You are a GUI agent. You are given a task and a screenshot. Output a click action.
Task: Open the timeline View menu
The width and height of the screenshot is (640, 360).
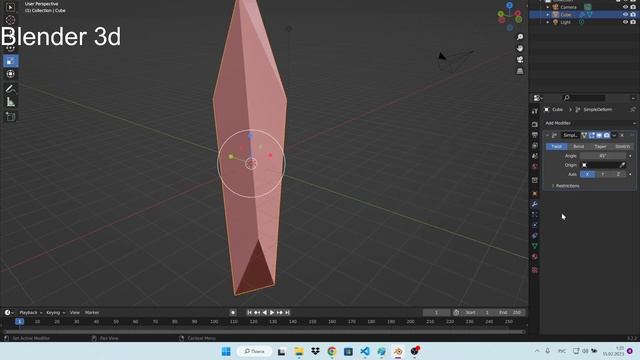coord(75,313)
